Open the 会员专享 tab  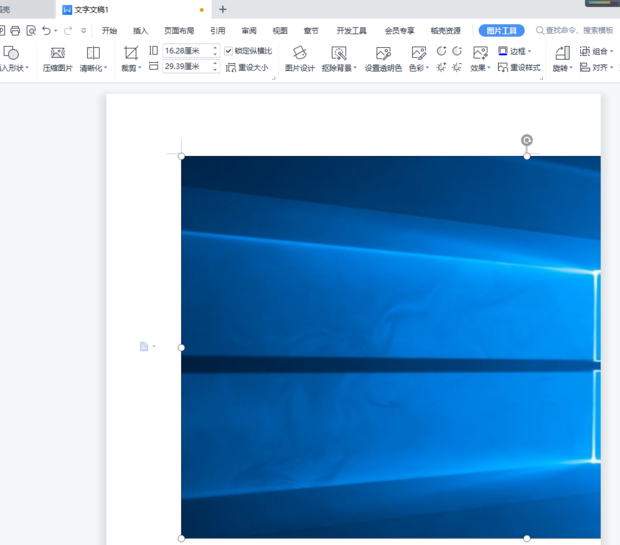coord(399,31)
